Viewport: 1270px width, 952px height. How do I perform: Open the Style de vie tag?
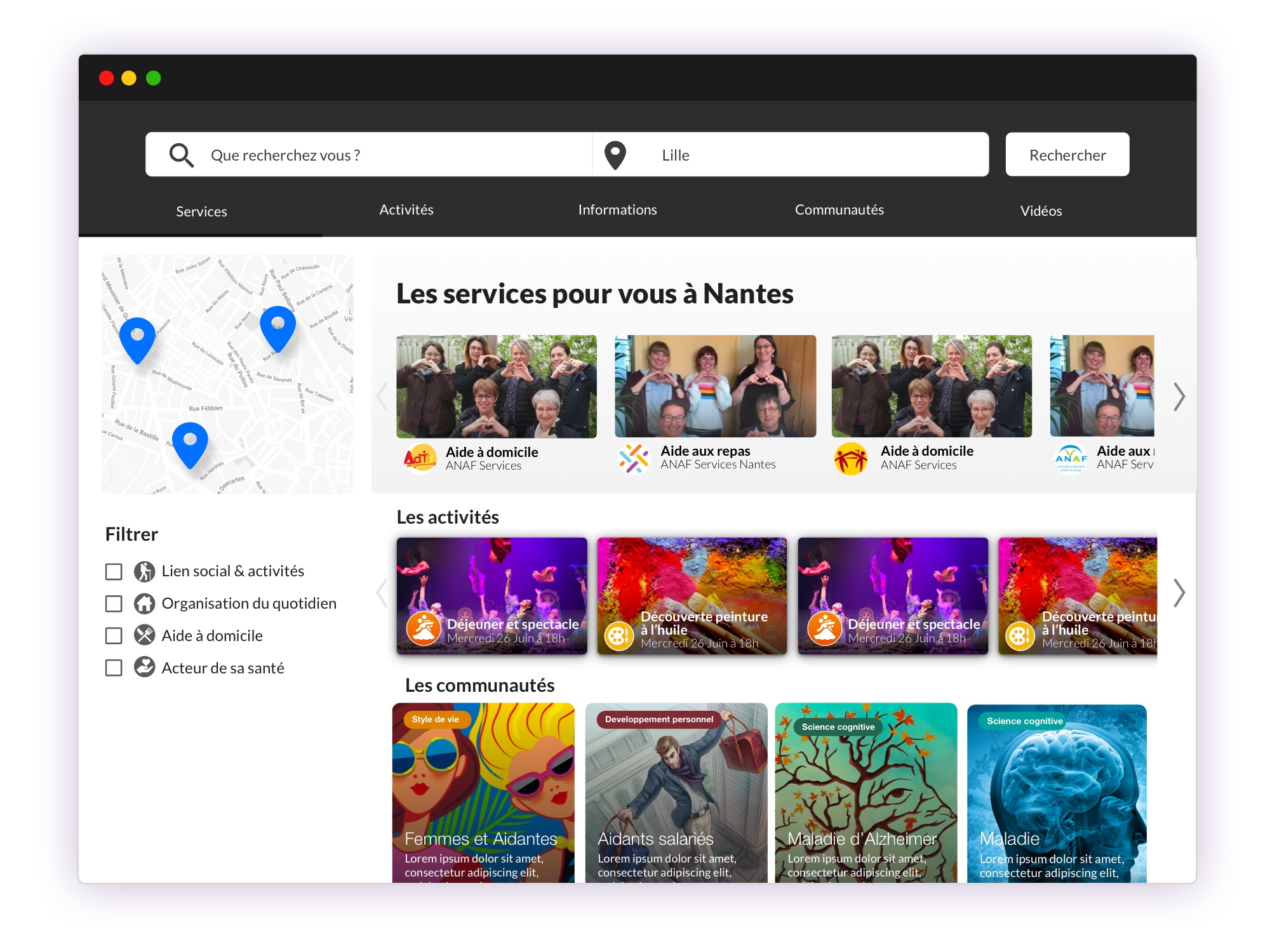pyautogui.click(x=436, y=719)
